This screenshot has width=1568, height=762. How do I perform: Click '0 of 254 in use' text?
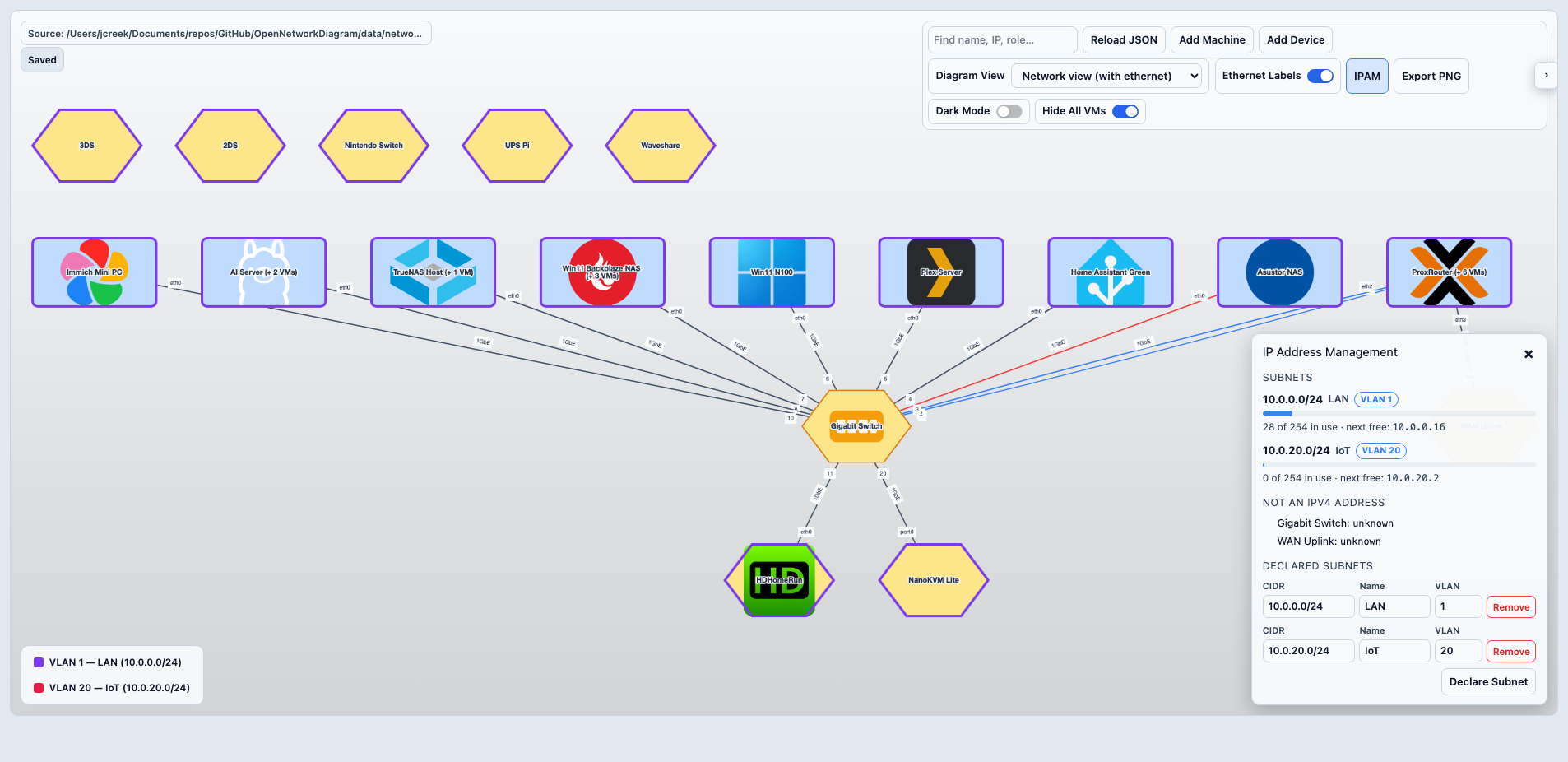[1297, 478]
